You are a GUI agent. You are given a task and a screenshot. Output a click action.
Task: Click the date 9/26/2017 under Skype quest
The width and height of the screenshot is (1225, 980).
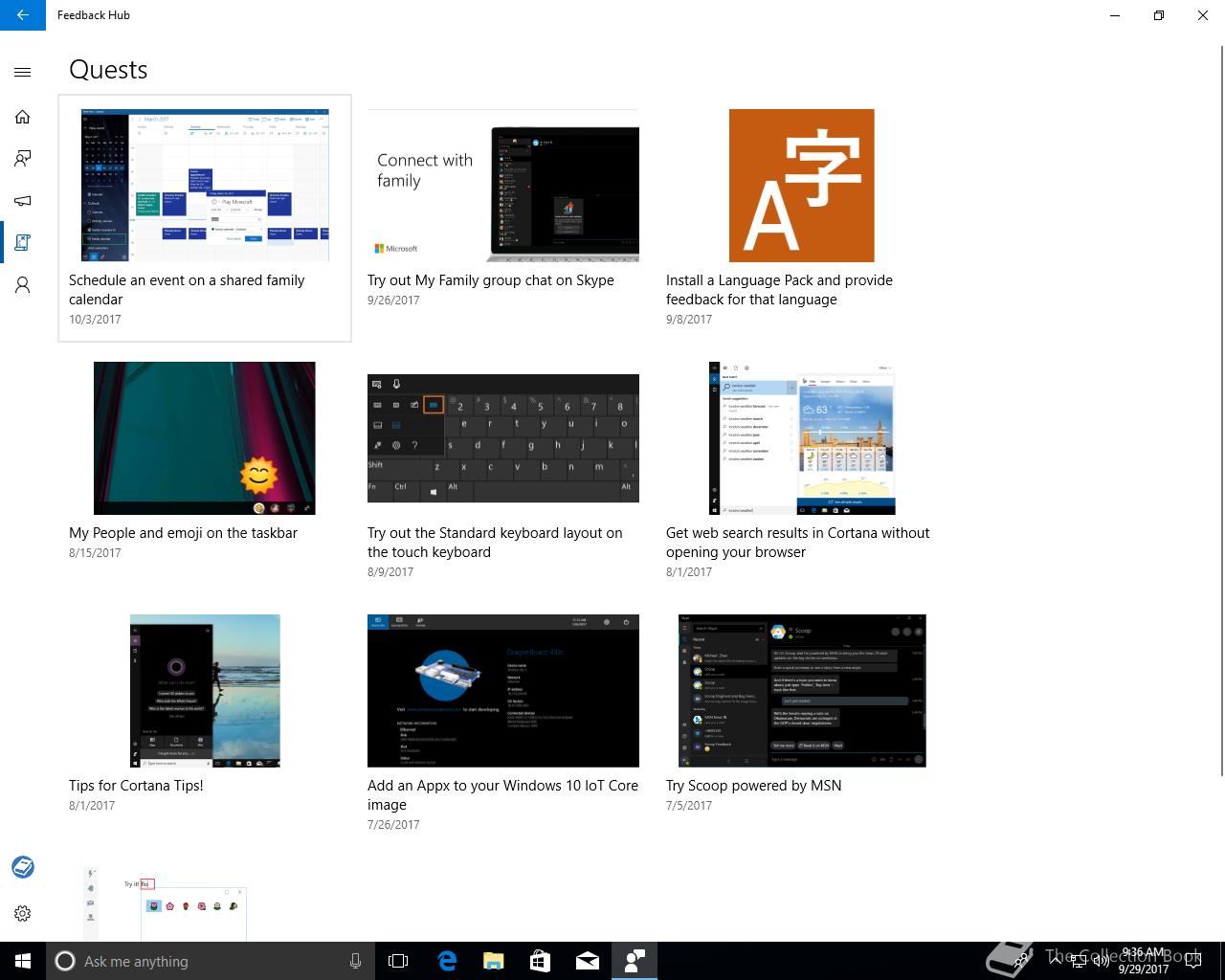click(393, 301)
